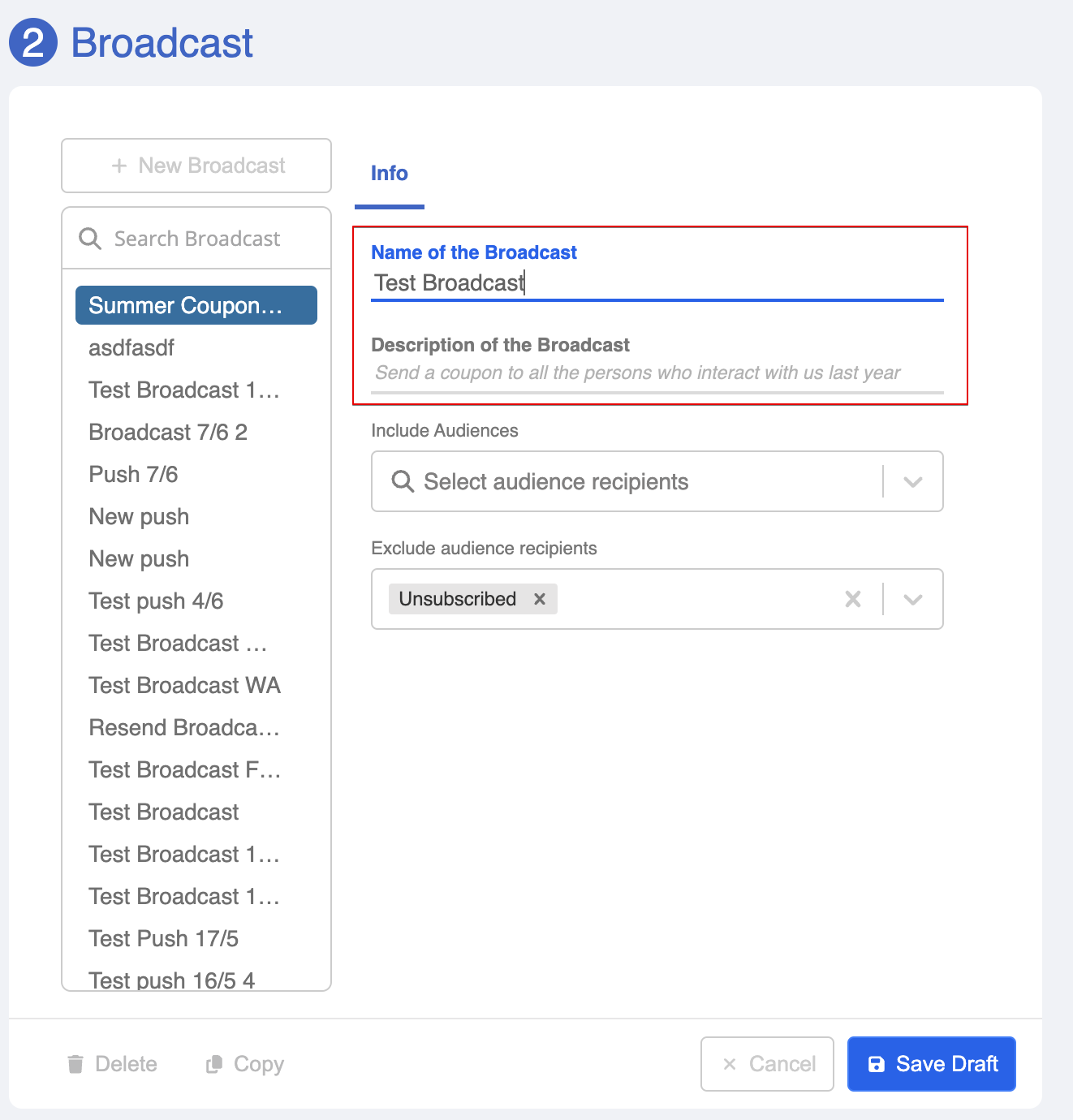1073x1120 pixels.
Task: Focus the Search Broadcast input field
Action: tap(211, 239)
